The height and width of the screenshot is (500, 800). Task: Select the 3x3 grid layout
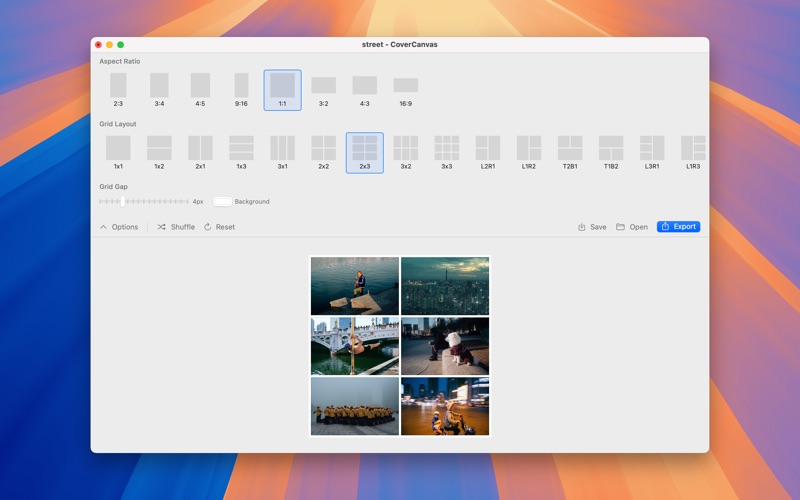447,153
